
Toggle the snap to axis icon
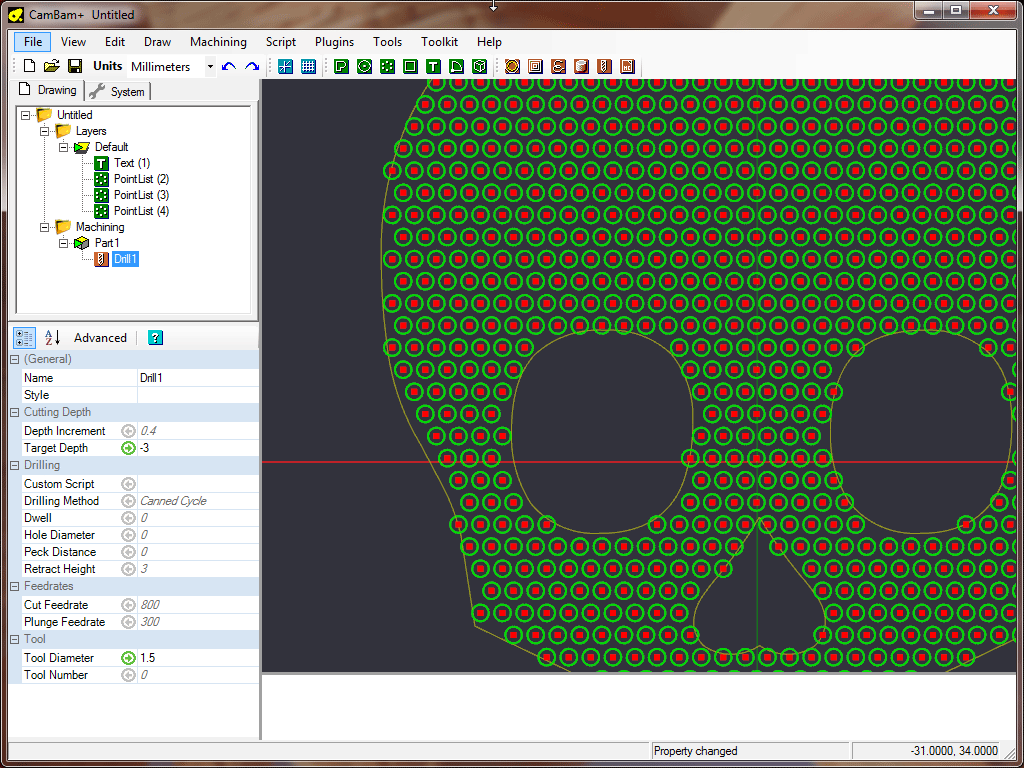click(285, 66)
